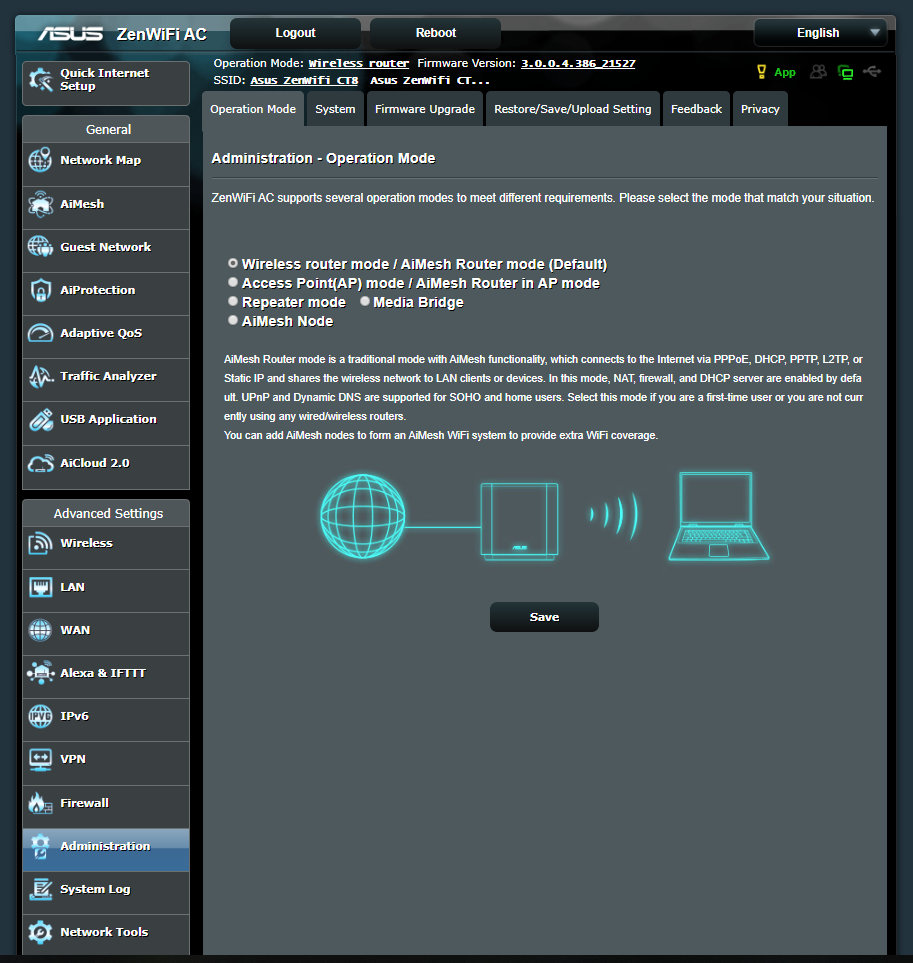This screenshot has height=963, width=913.
Task: Click the AiMesh sidebar icon
Action: click(x=41, y=204)
